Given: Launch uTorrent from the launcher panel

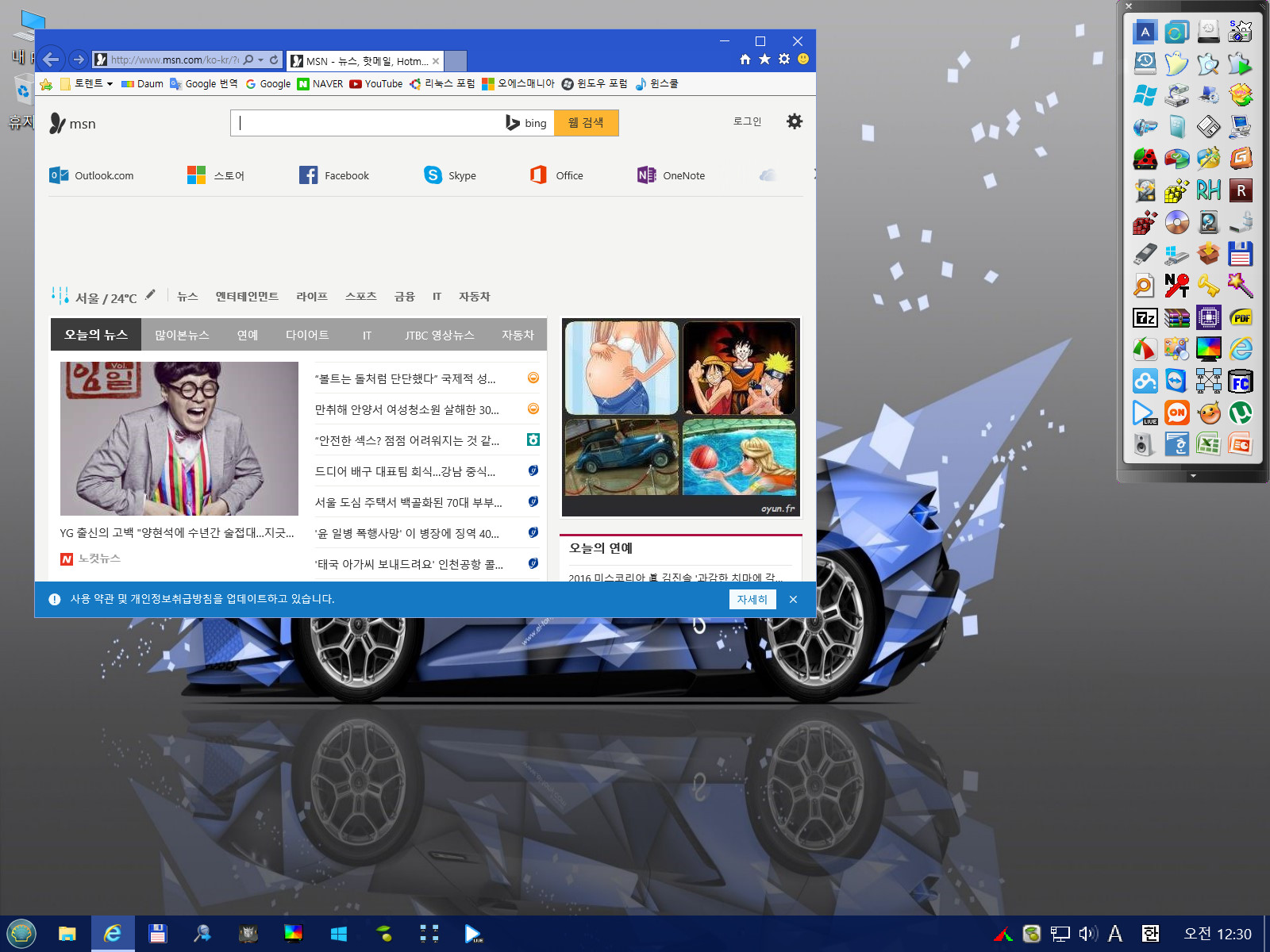Looking at the screenshot, I should tap(1241, 413).
